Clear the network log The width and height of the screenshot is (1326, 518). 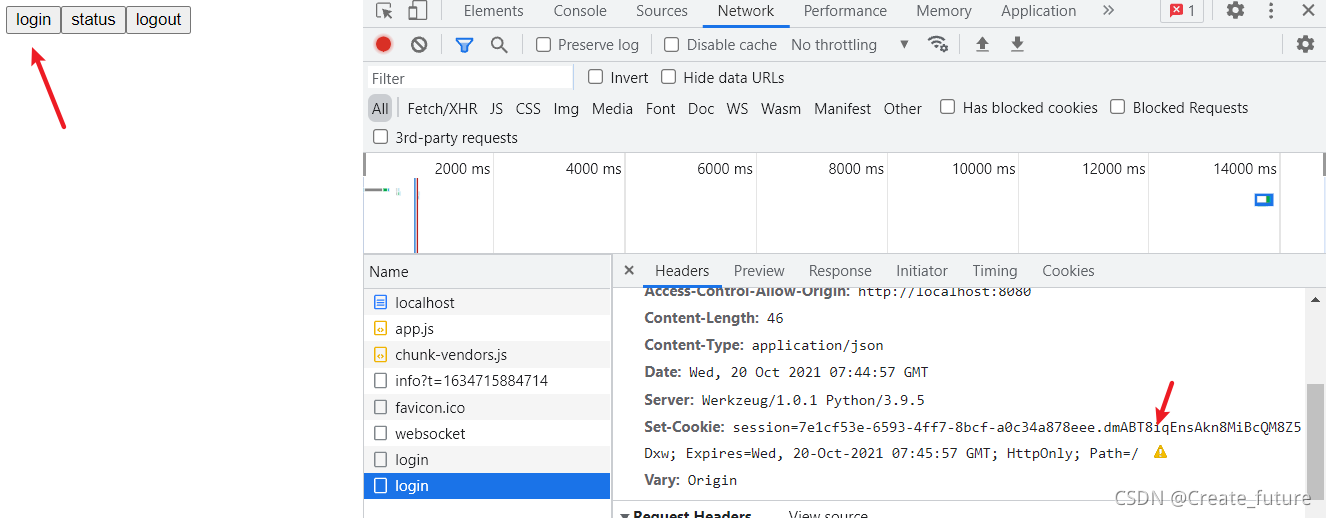(419, 44)
